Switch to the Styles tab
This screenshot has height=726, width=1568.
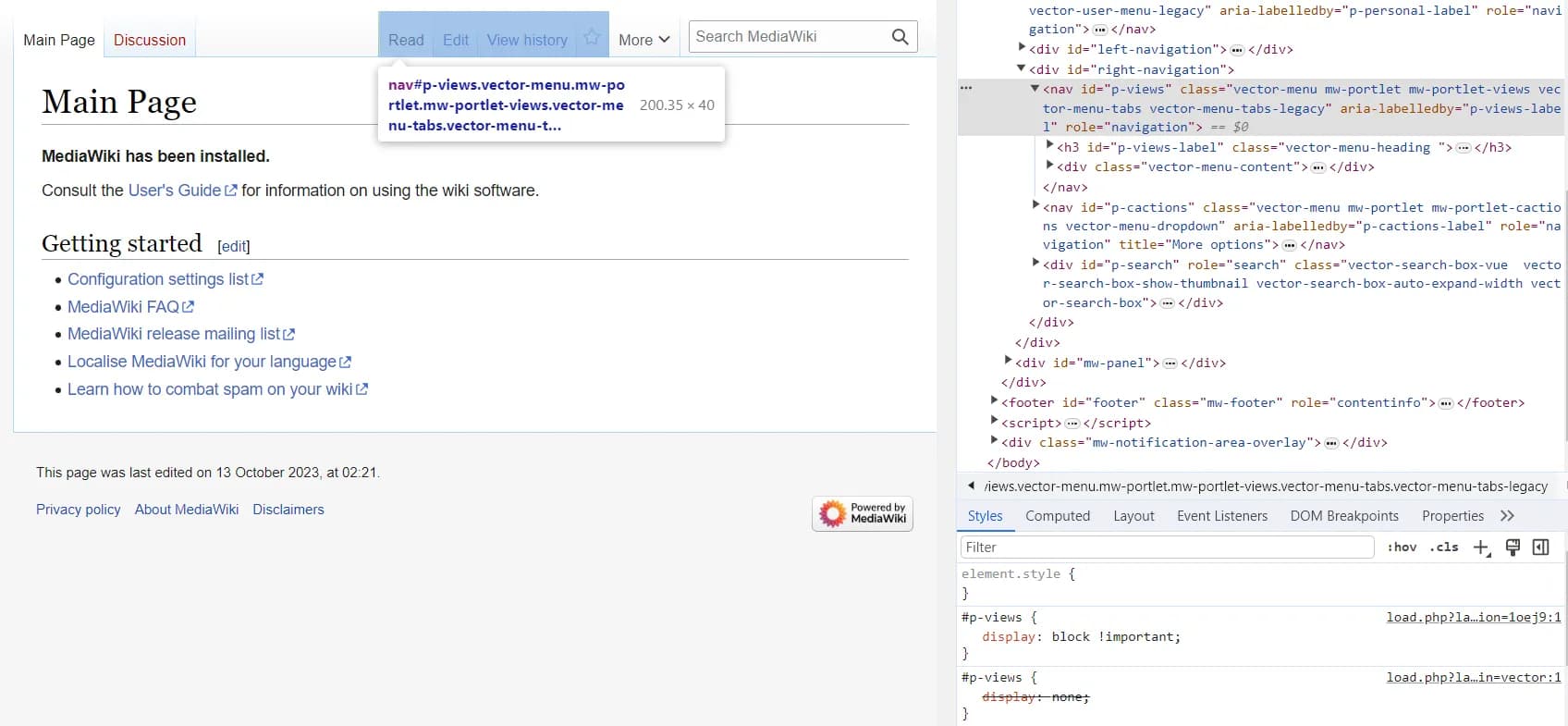click(x=985, y=516)
